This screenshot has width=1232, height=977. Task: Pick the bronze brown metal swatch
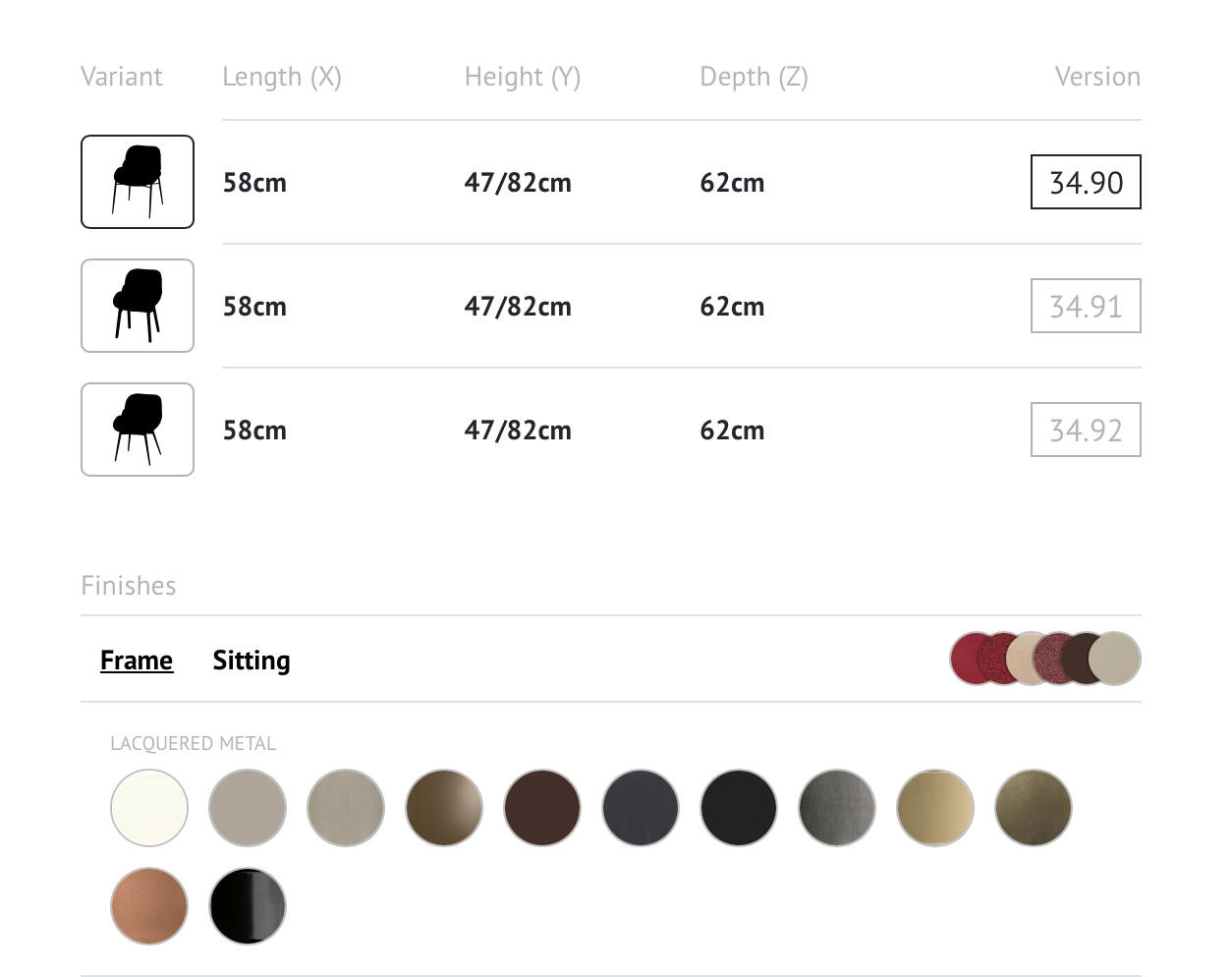point(444,808)
